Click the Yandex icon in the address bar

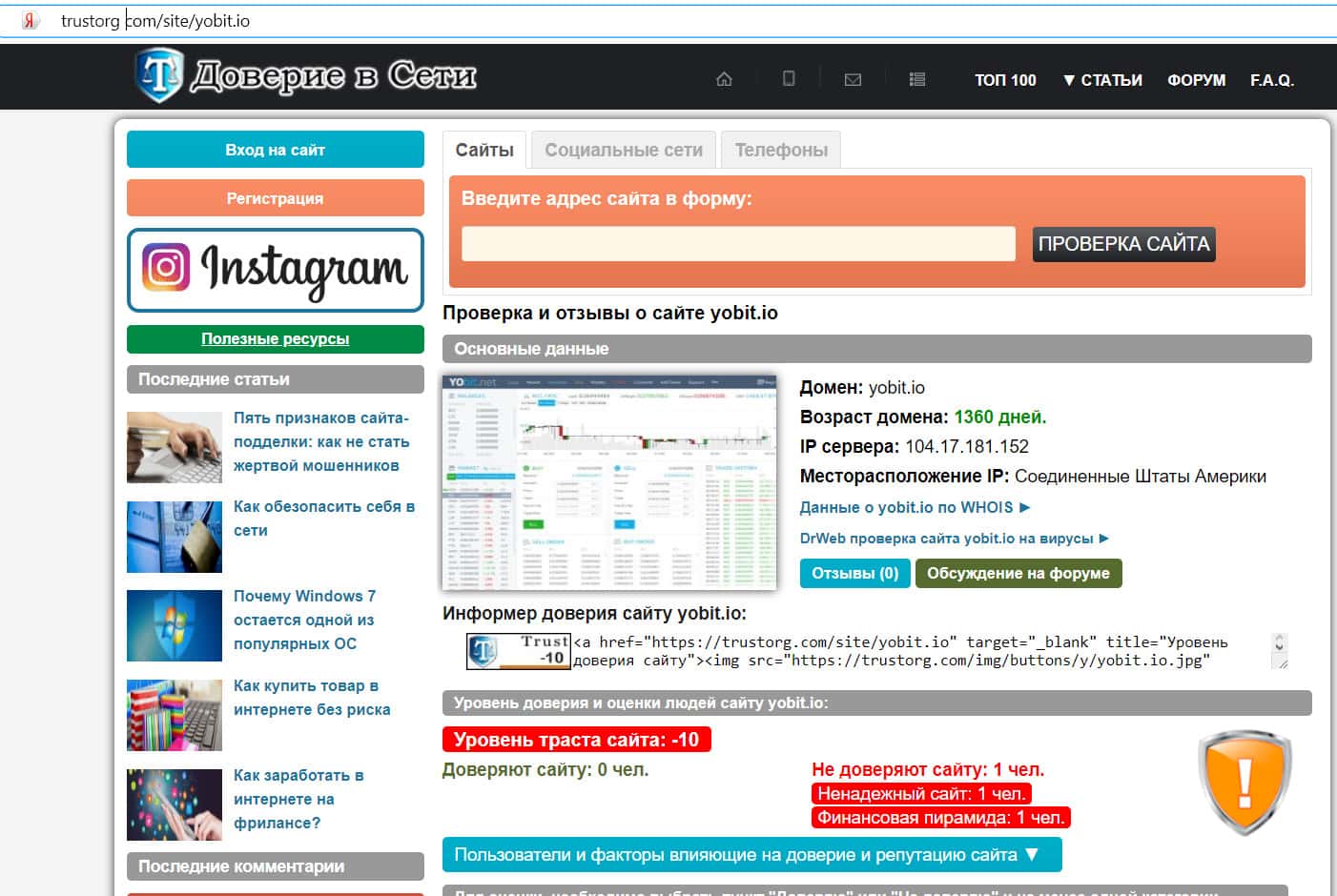point(31,21)
